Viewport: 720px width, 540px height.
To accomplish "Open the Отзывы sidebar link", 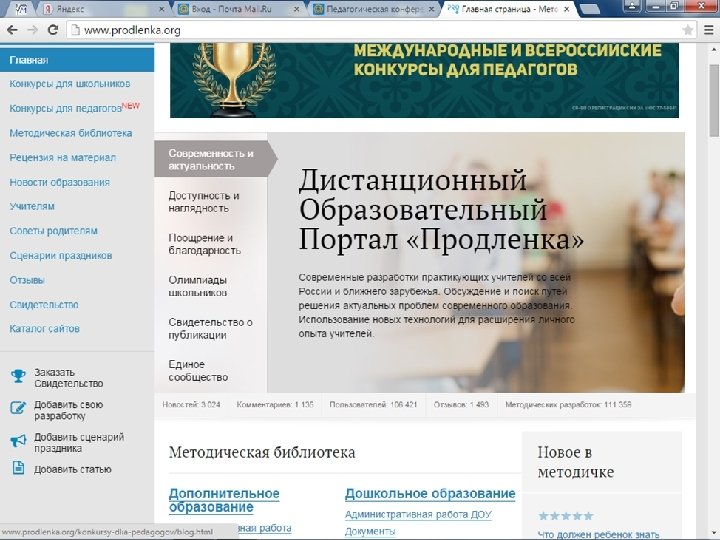I will pyautogui.click(x=27, y=280).
